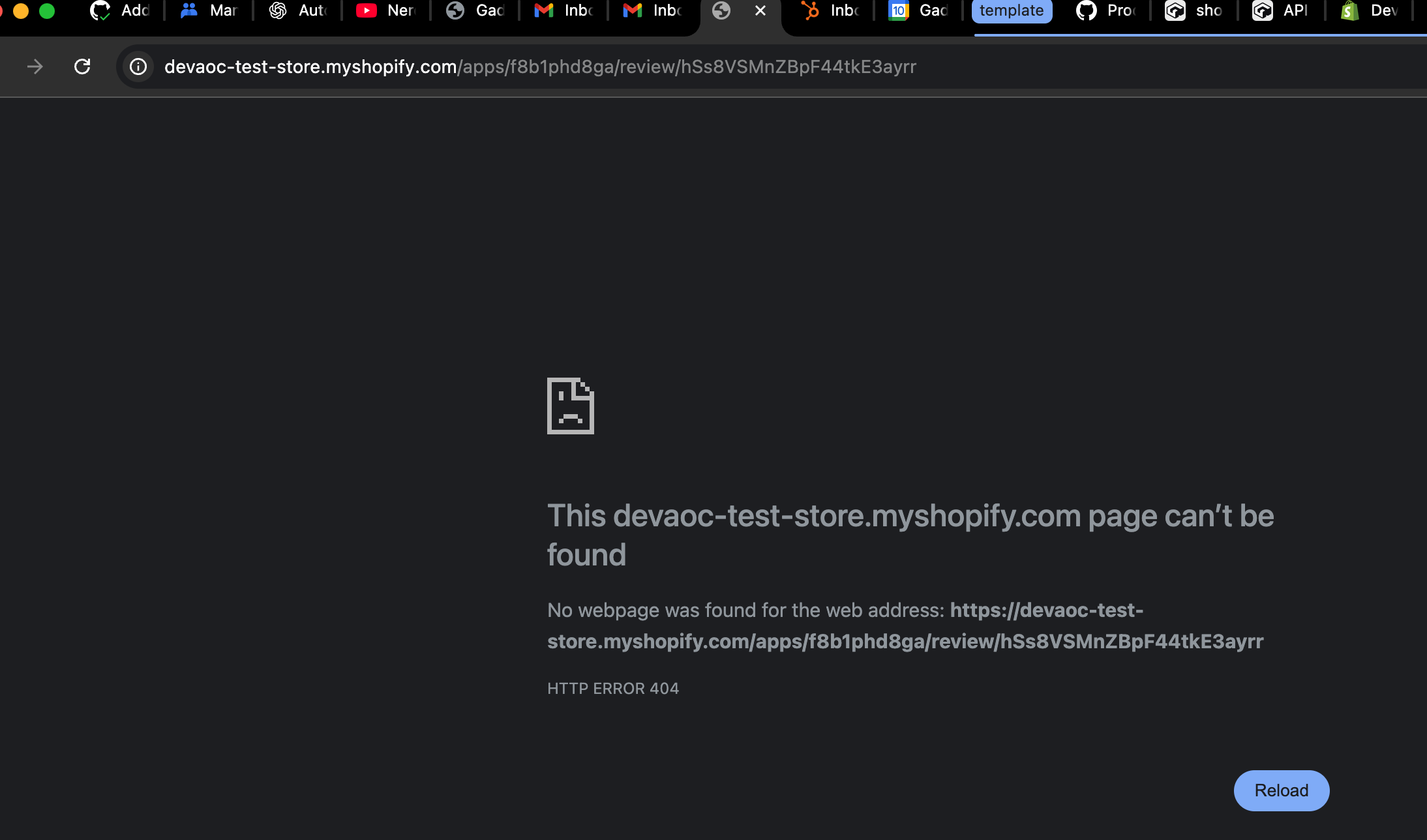Open the Google Calendar 'Gad' tab
Image resolution: width=1427 pixels, height=840 pixels.
pyautogui.click(x=920, y=10)
